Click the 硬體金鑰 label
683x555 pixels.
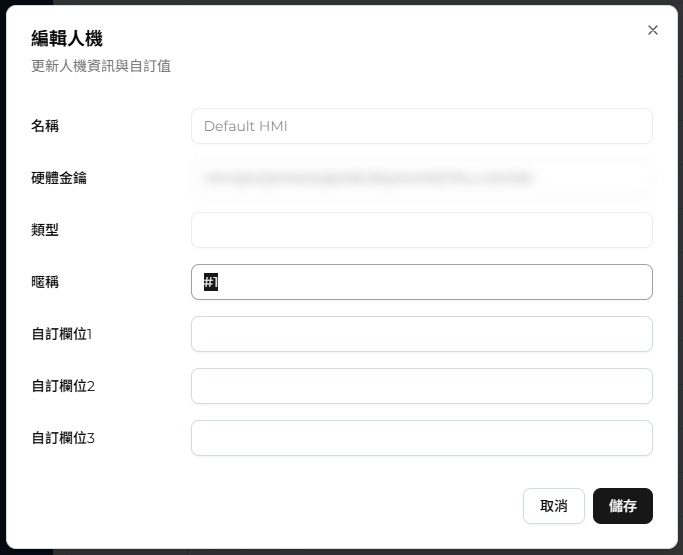pos(58,178)
